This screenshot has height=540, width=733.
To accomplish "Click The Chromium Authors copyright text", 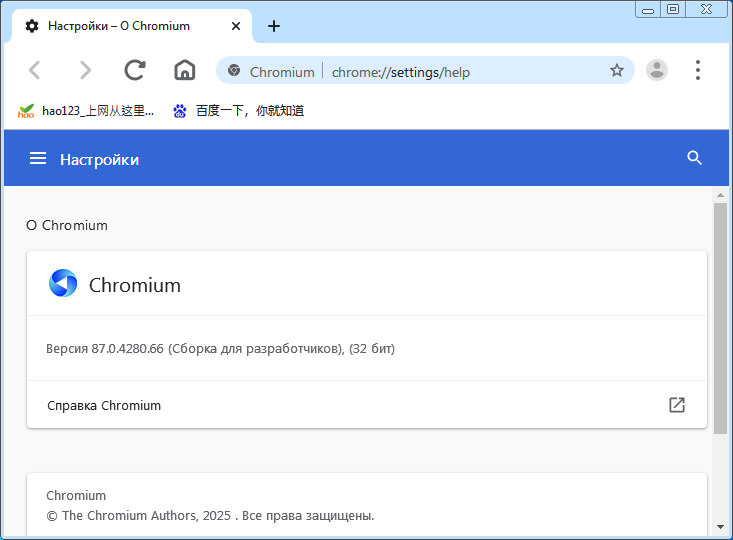I will 210,516.
